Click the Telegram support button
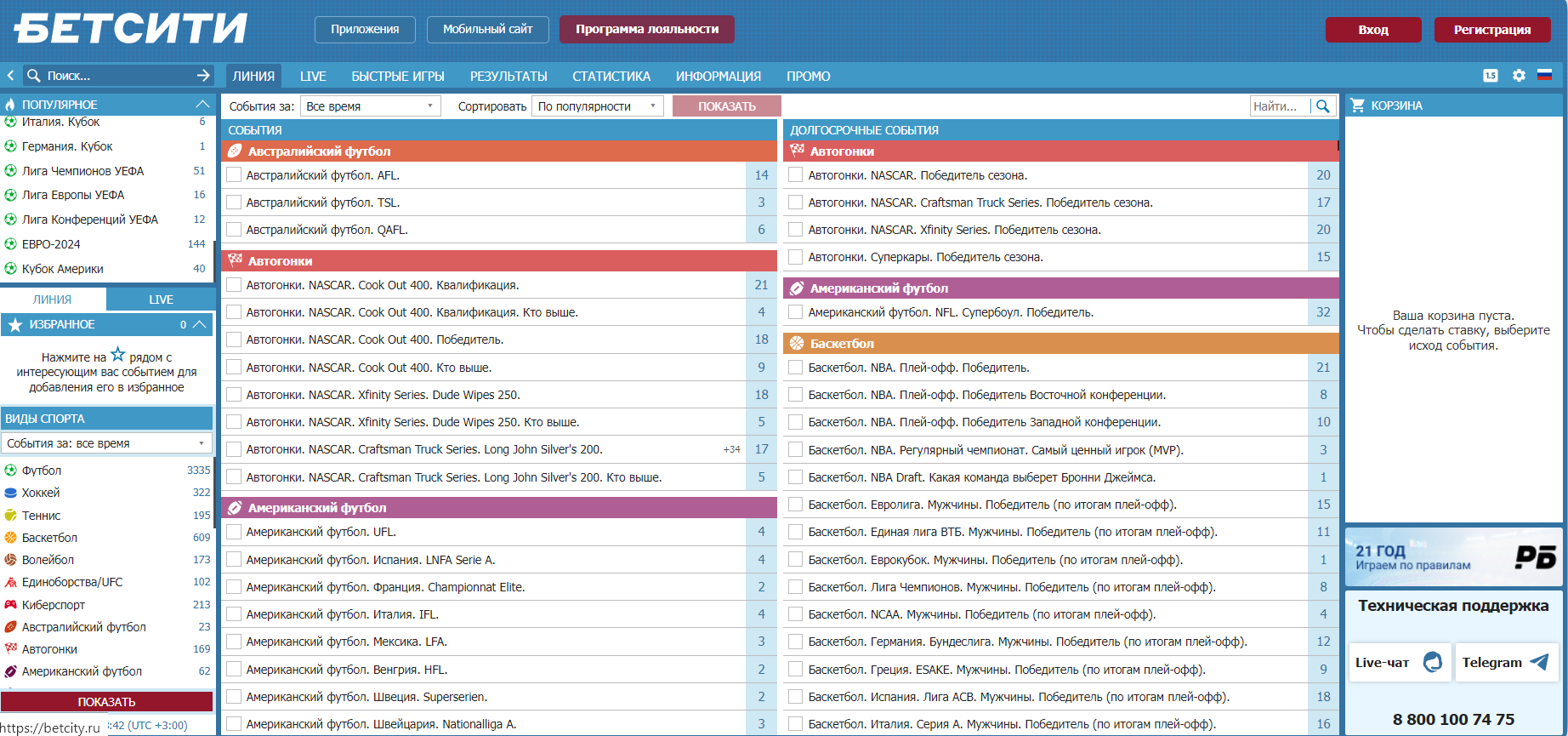 point(1505,663)
